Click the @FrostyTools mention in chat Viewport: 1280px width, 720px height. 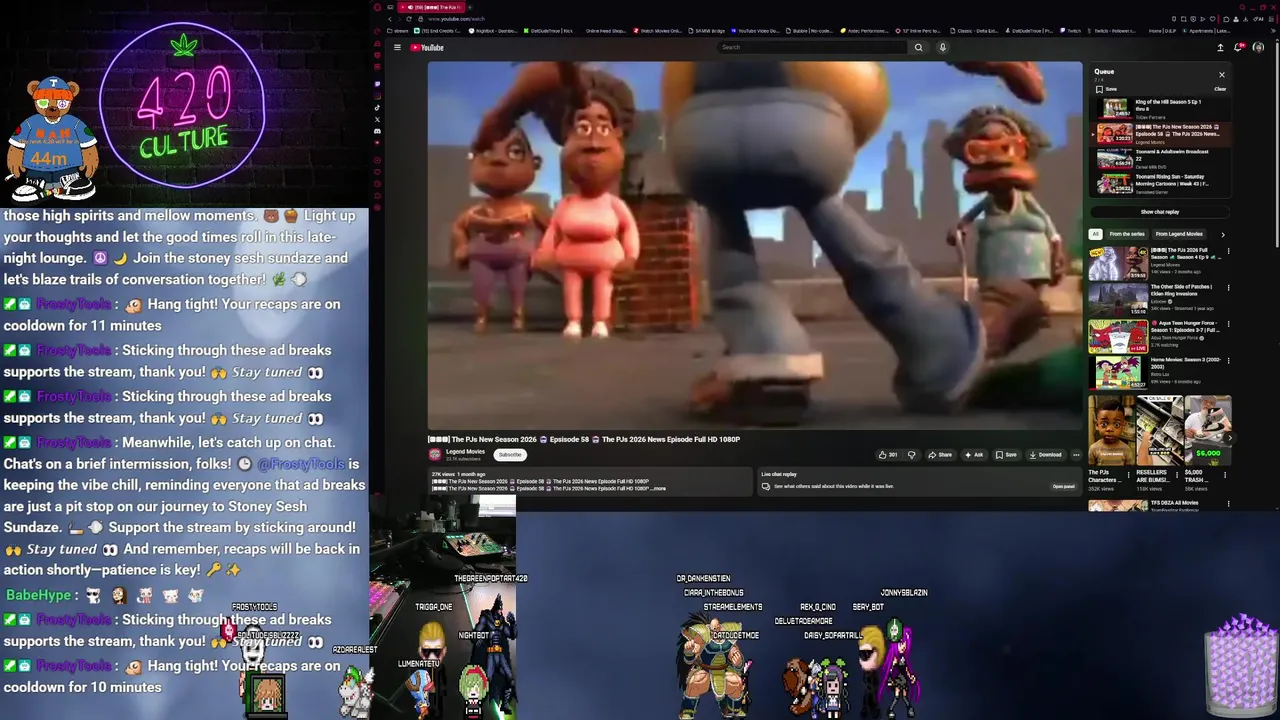301,464
